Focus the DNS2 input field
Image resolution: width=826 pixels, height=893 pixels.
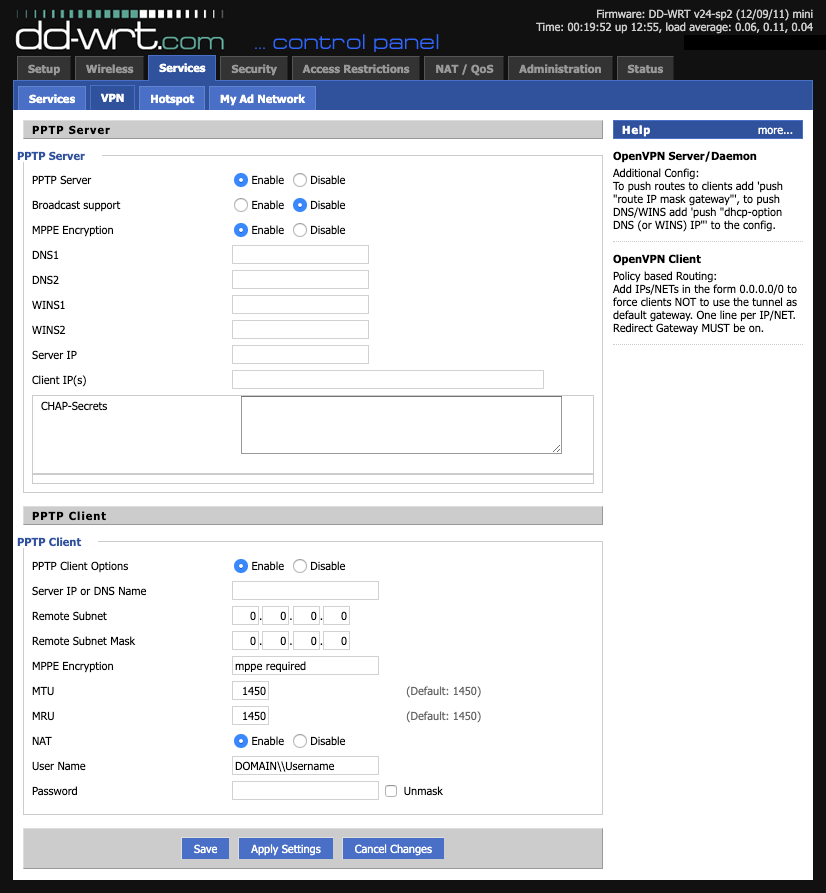tap(300, 280)
